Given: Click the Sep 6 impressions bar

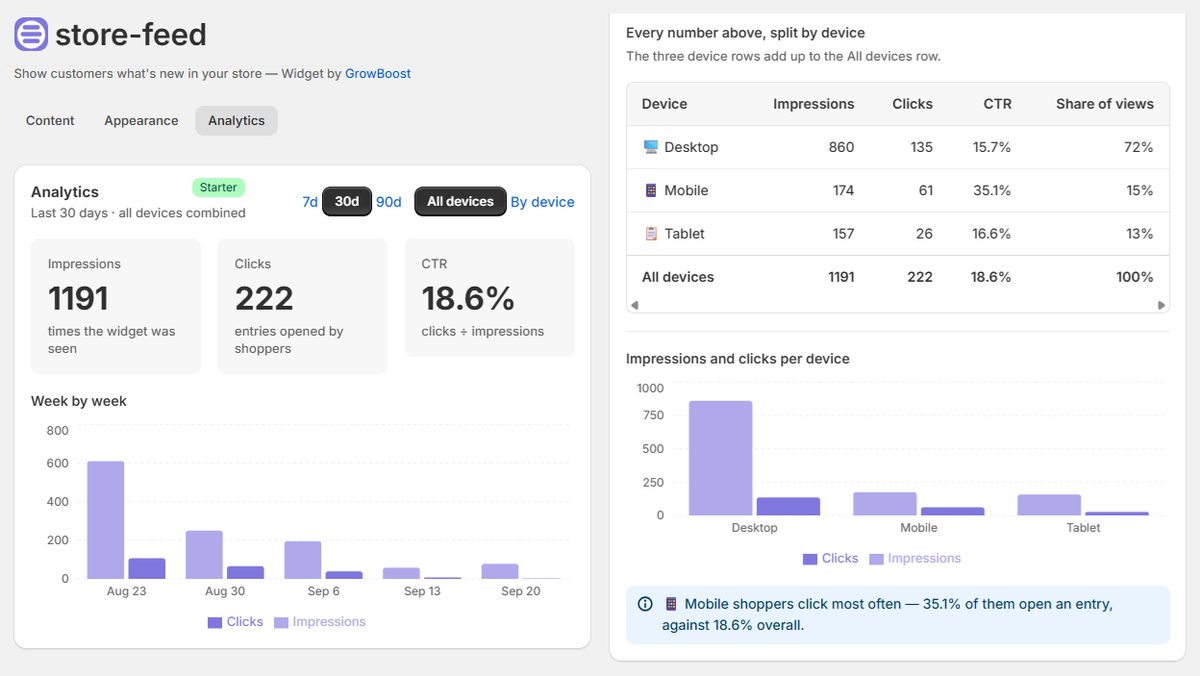Looking at the screenshot, I should coord(303,560).
